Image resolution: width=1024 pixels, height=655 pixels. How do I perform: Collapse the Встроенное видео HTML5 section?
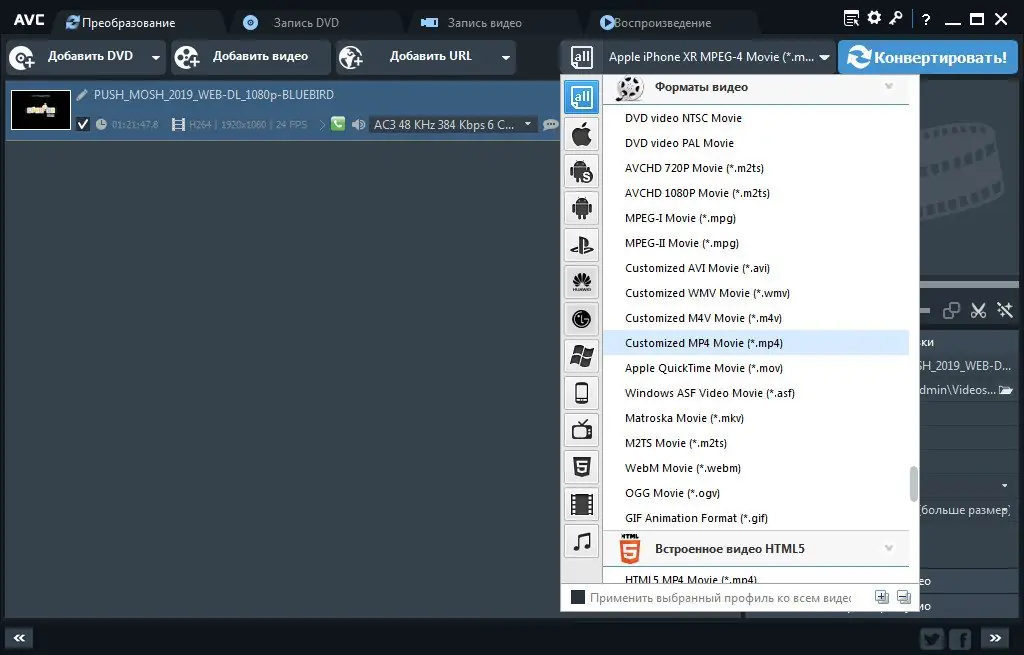pyautogui.click(x=889, y=548)
